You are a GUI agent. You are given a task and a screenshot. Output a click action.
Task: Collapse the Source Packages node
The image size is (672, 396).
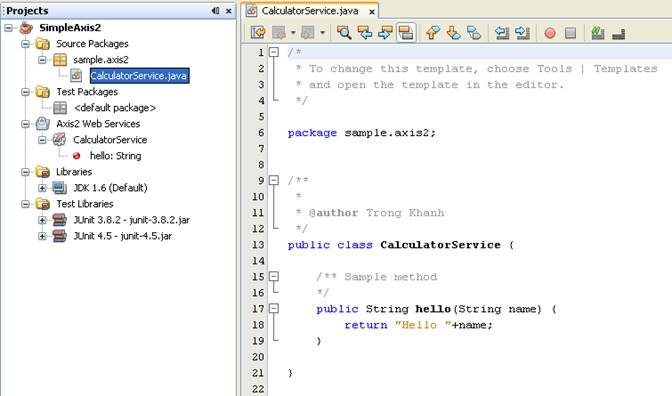click(x=25, y=44)
